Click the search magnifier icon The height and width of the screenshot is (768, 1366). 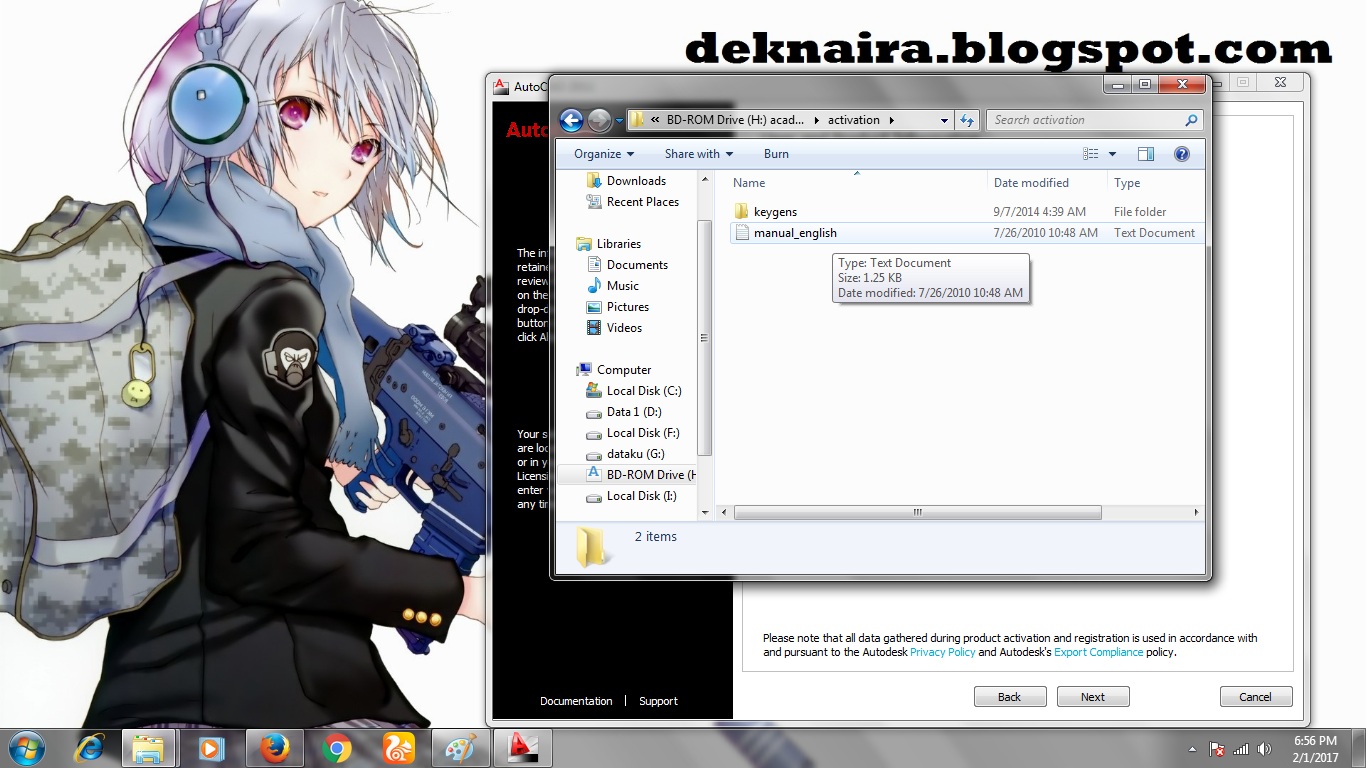pos(1191,120)
